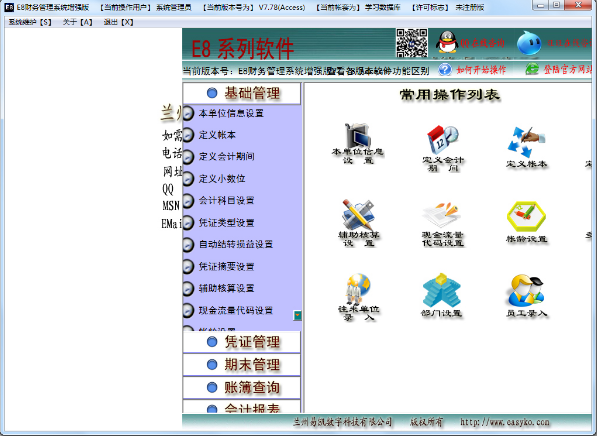Open the 如何开始操作 link
The height and width of the screenshot is (438, 597).
tap(481, 70)
